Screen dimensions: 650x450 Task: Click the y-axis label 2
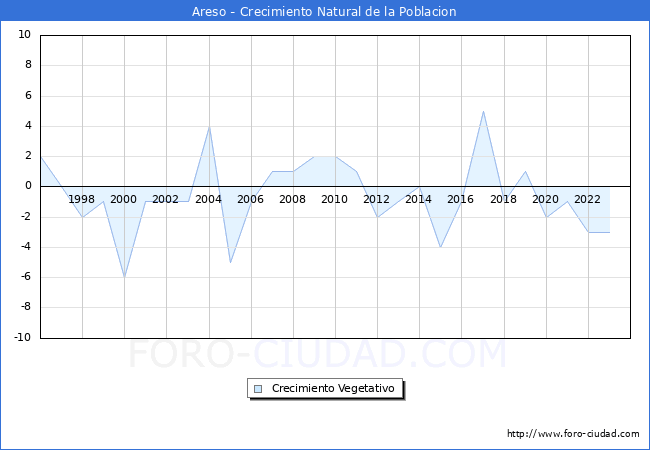[28, 156]
